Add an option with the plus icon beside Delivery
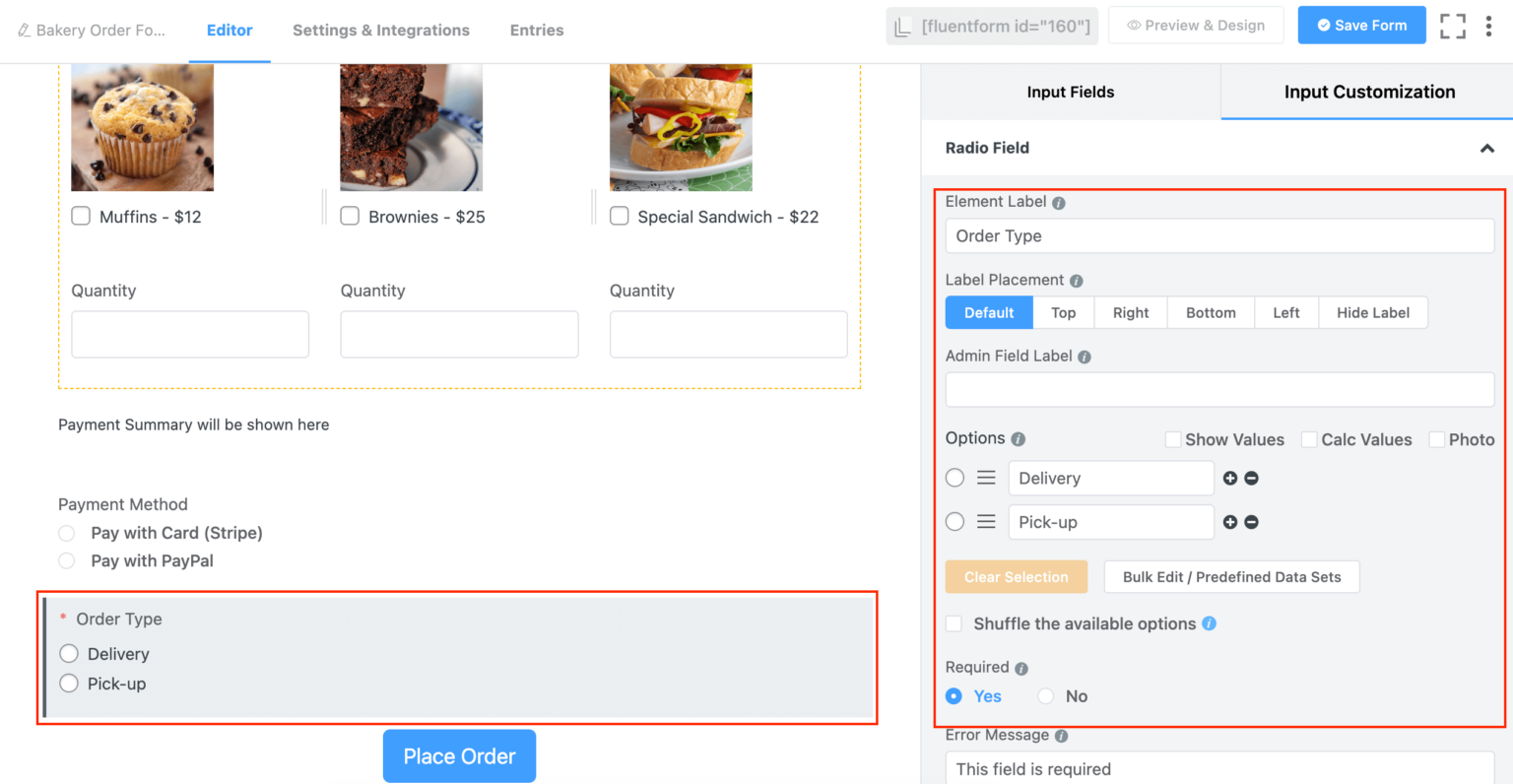This screenshot has height=784, width=1513. pos(1229,478)
